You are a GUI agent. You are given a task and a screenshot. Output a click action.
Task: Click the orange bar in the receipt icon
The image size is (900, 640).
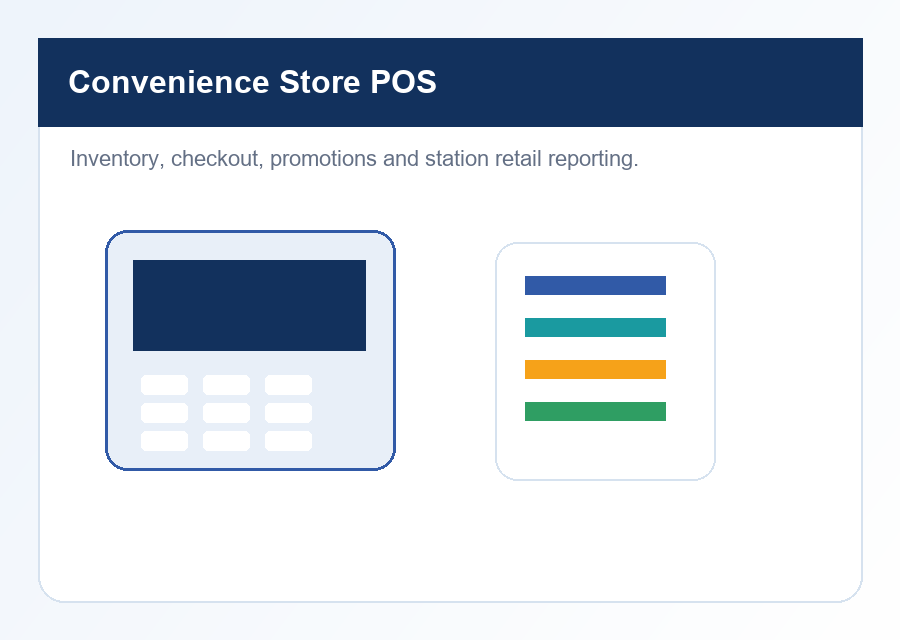coord(595,369)
